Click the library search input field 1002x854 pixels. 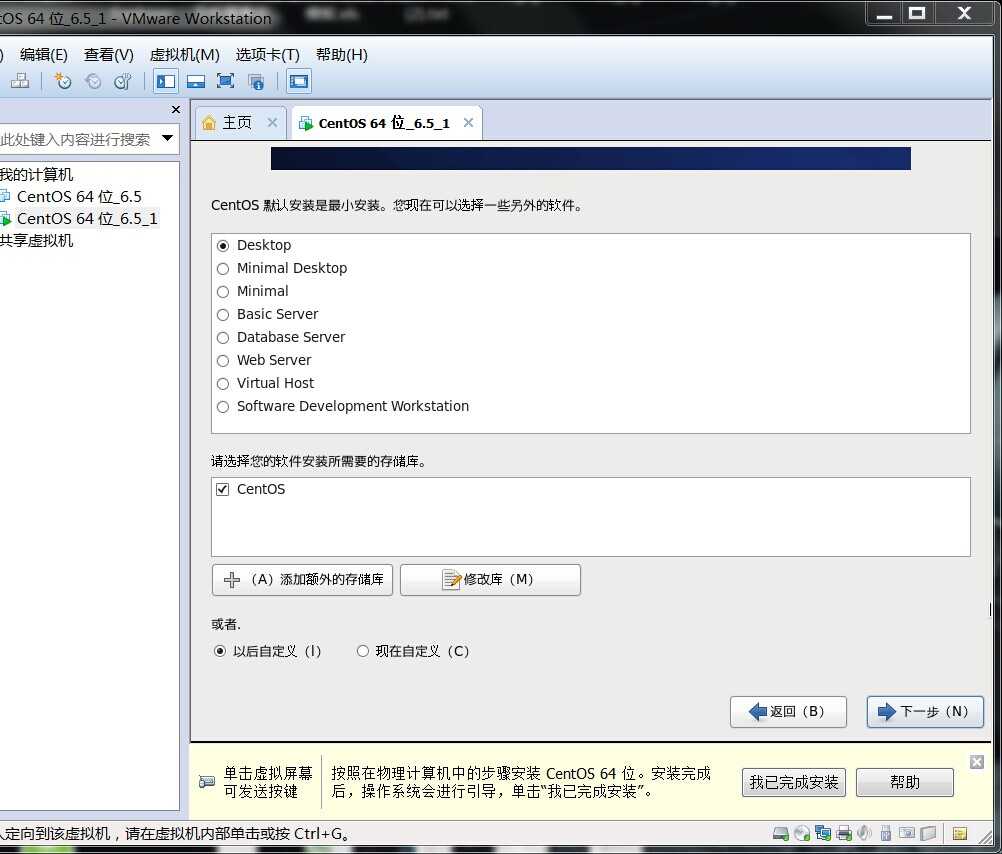tap(79, 139)
